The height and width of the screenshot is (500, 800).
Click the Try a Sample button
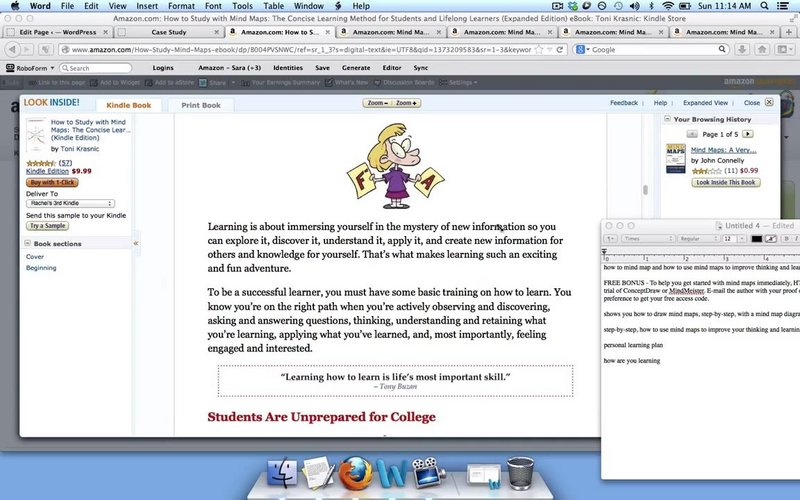(x=47, y=226)
